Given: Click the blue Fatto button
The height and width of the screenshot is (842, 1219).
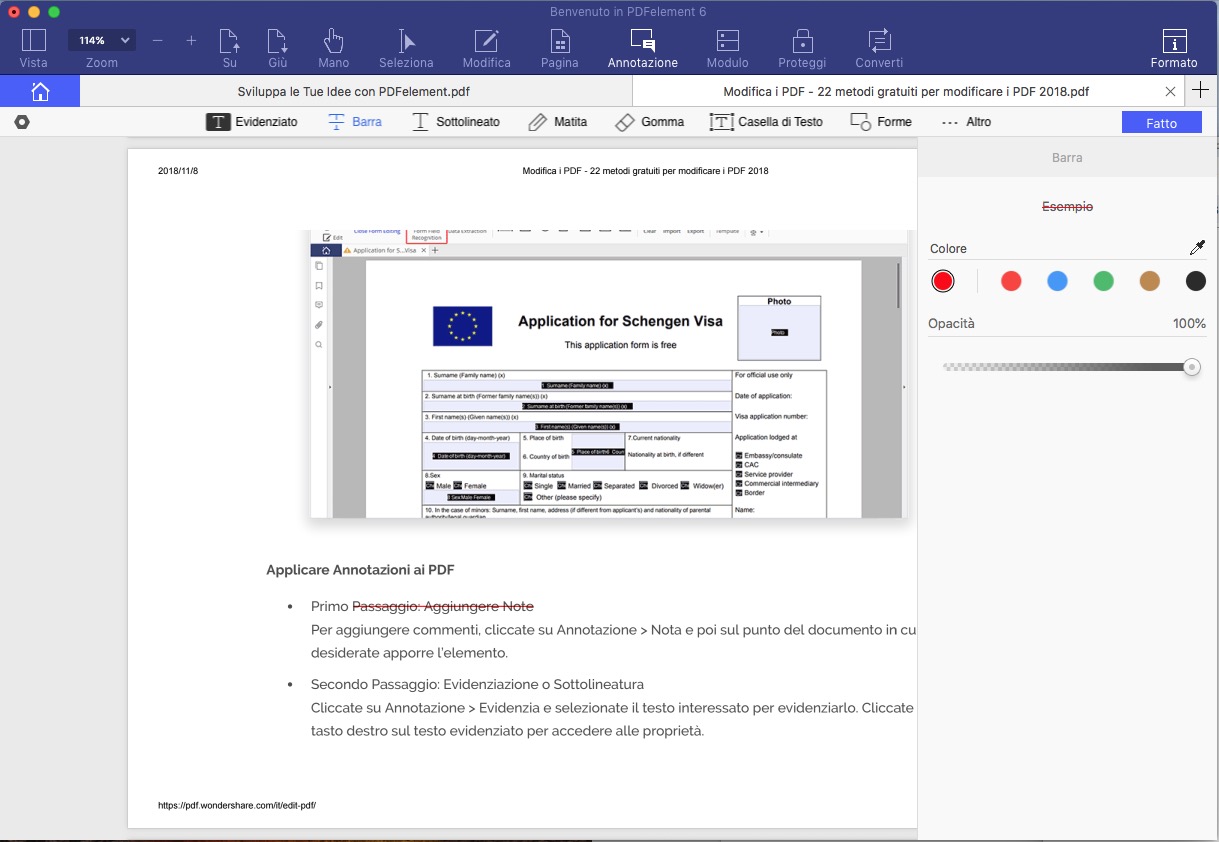Looking at the screenshot, I should [x=1161, y=121].
